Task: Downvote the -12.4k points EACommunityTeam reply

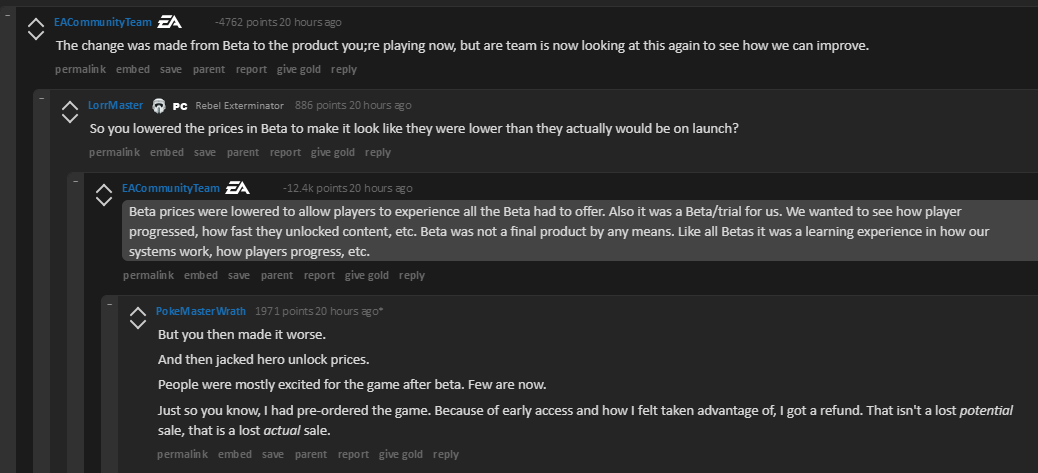Action: (103, 201)
